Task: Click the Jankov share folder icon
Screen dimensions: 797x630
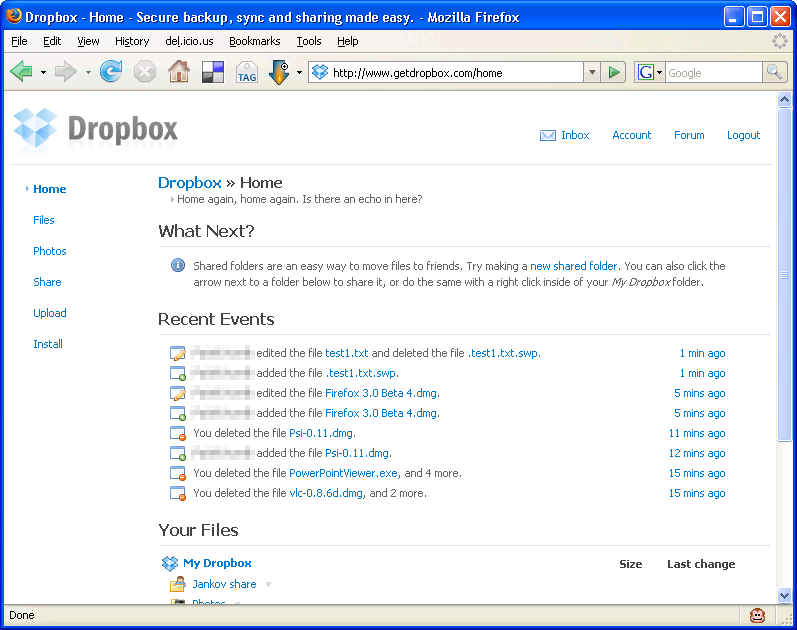Action: coord(177,584)
